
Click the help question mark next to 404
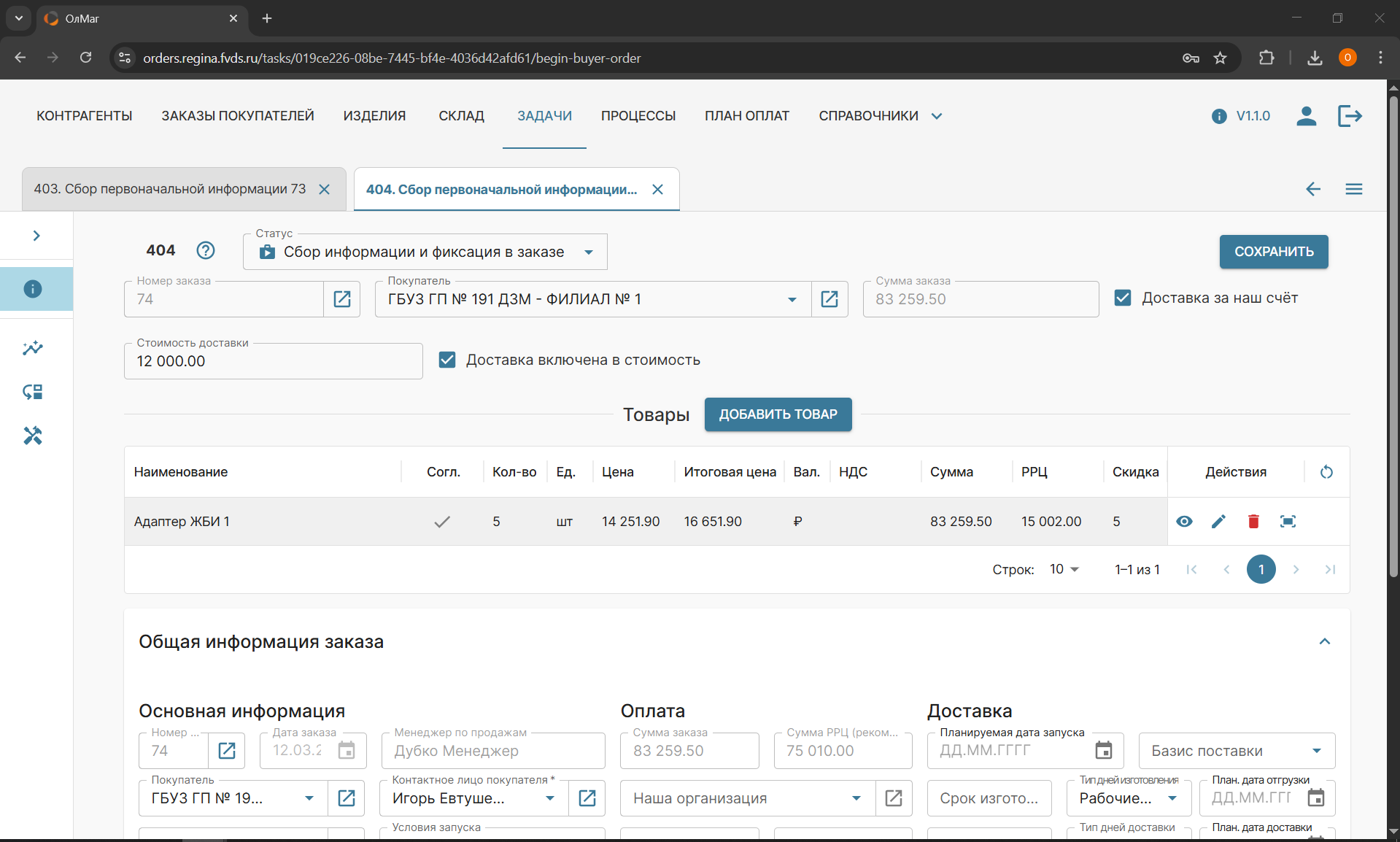[206, 250]
